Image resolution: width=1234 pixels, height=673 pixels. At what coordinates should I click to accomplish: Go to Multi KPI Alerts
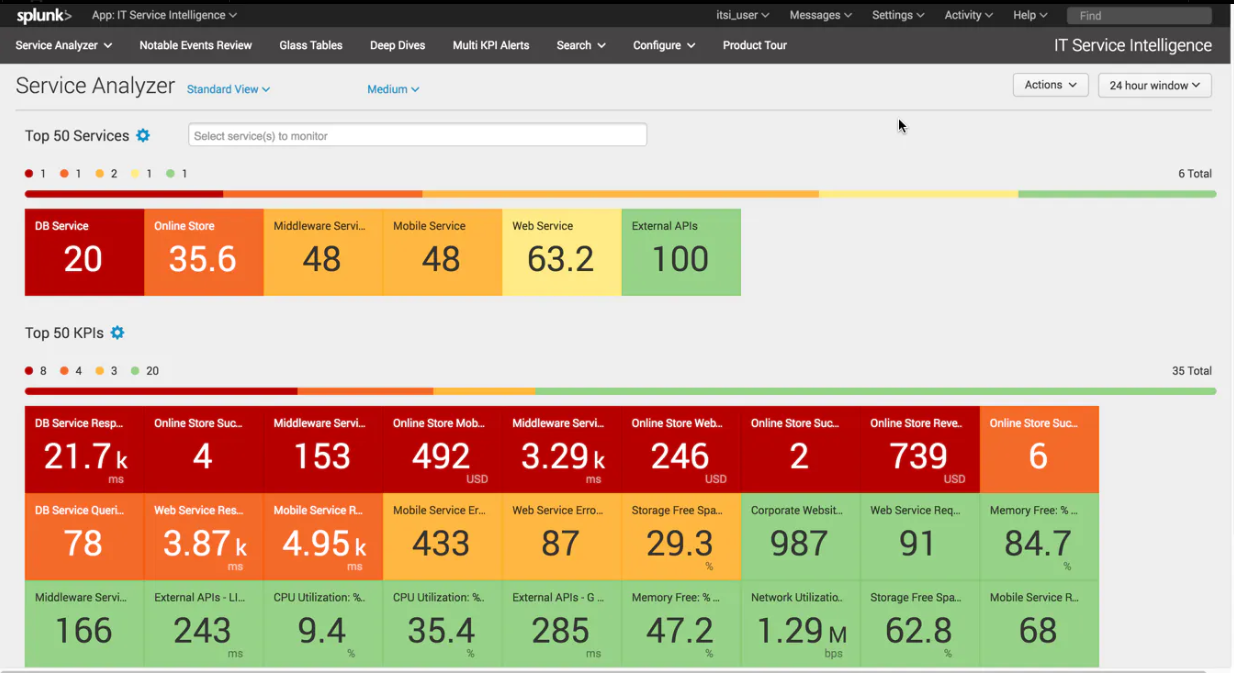tap(491, 45)
